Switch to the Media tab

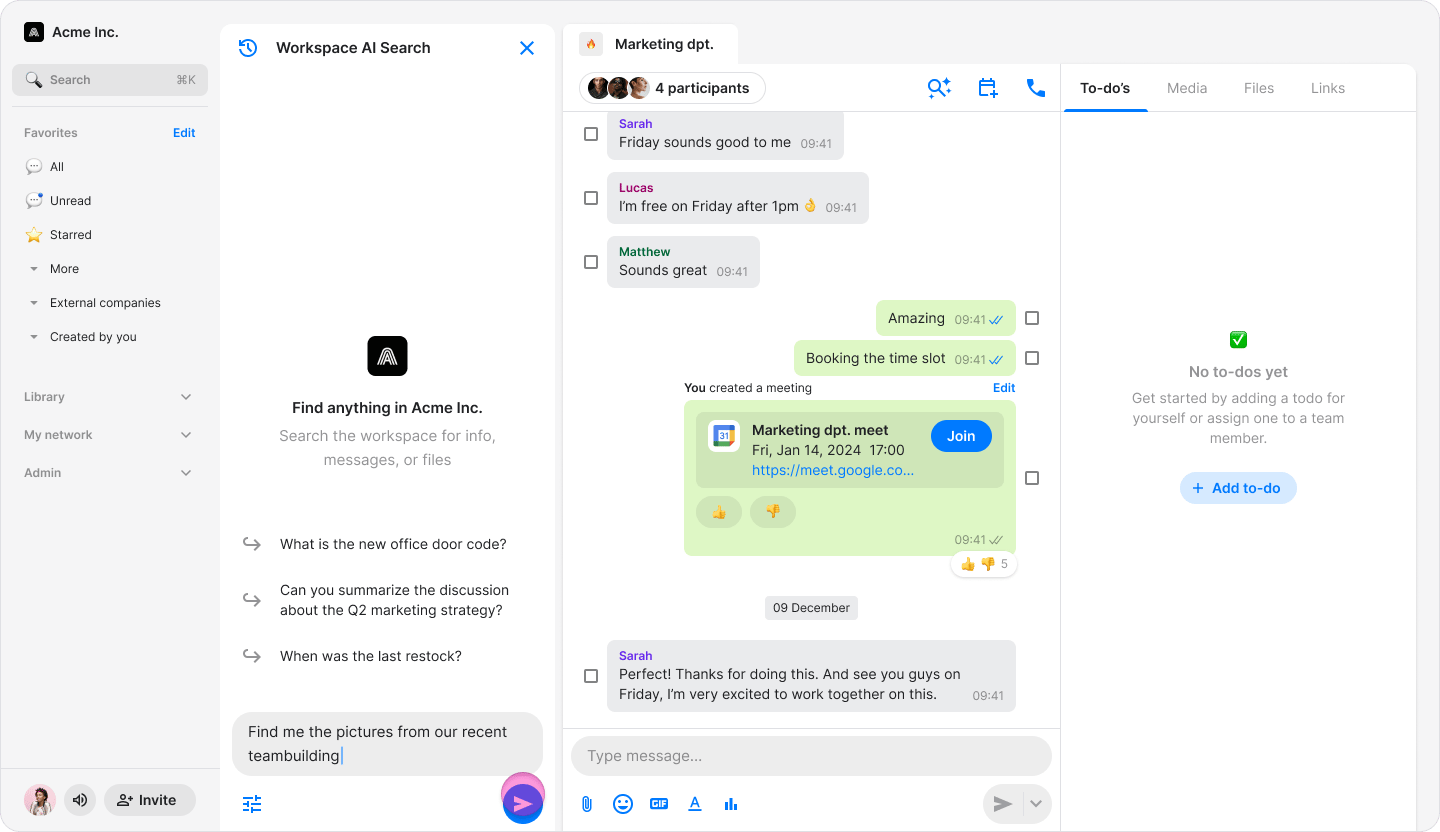(1187, 88)
